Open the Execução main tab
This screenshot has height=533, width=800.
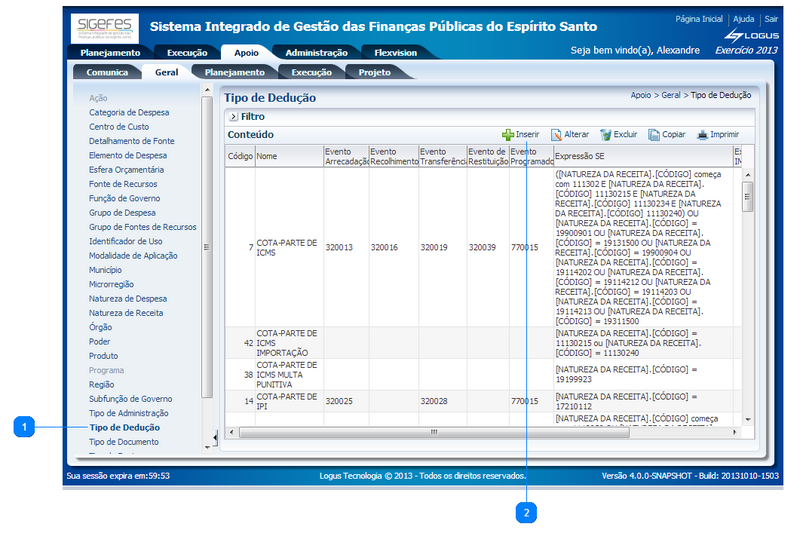click(186, 52)
